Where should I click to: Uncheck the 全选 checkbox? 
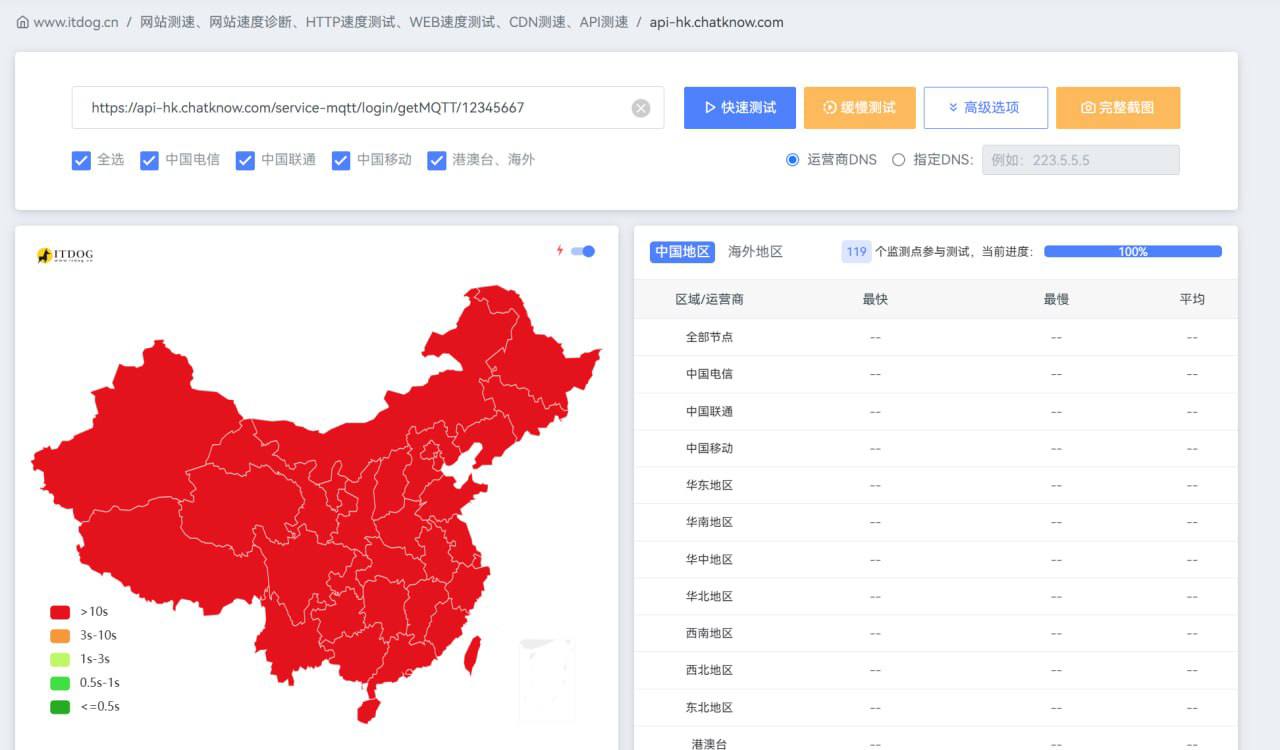tap(82, 160)
